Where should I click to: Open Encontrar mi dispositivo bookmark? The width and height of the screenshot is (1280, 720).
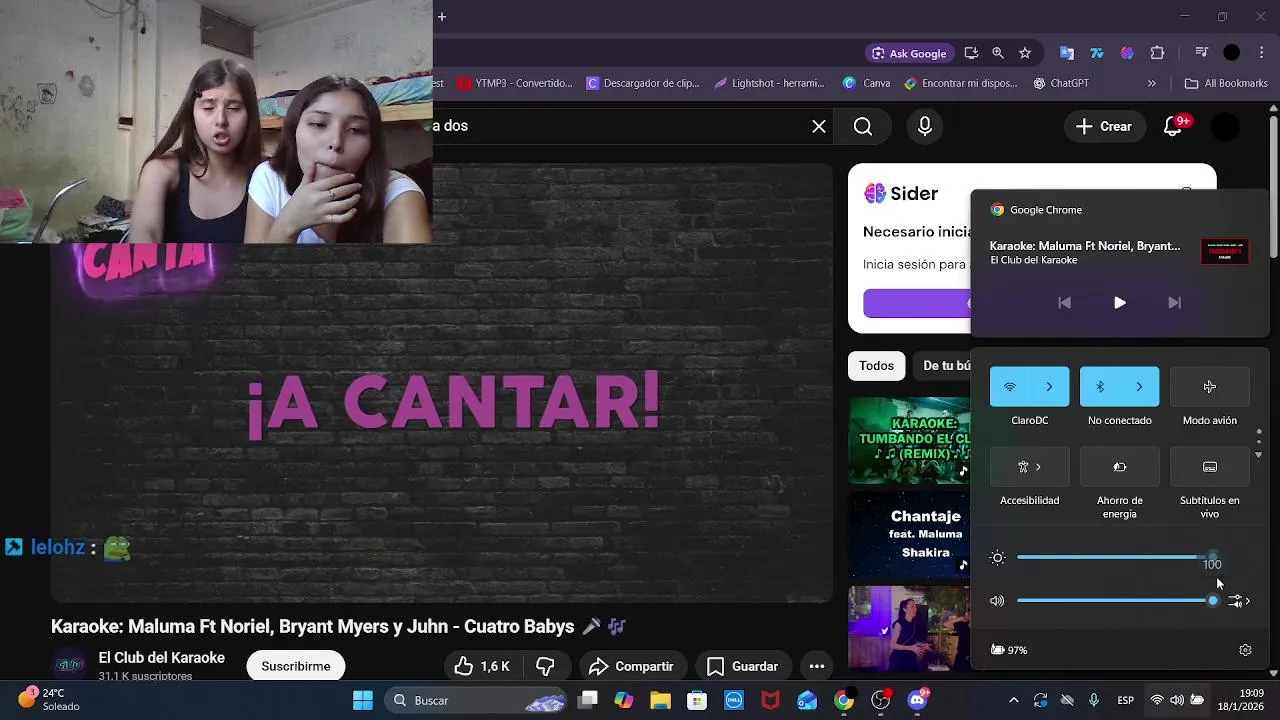tap(961, 83)
